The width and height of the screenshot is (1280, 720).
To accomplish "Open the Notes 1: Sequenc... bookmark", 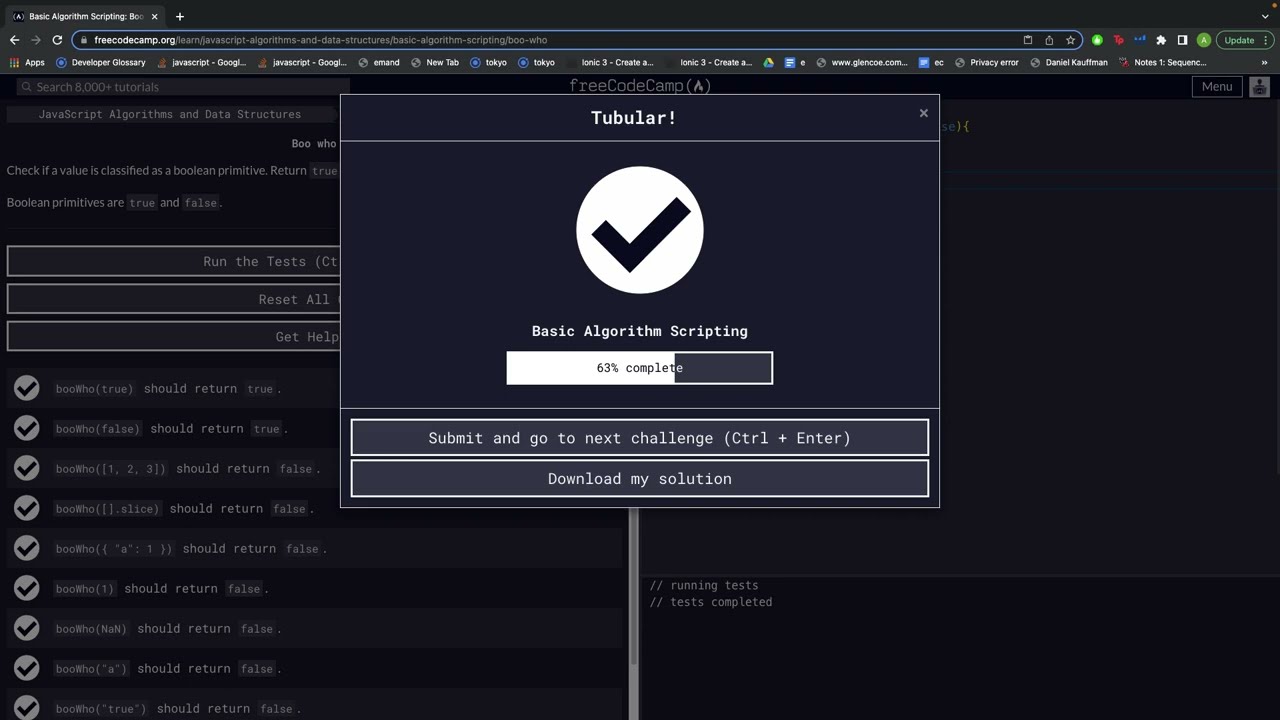I will pyautogui.click(x=1163, y=62).
